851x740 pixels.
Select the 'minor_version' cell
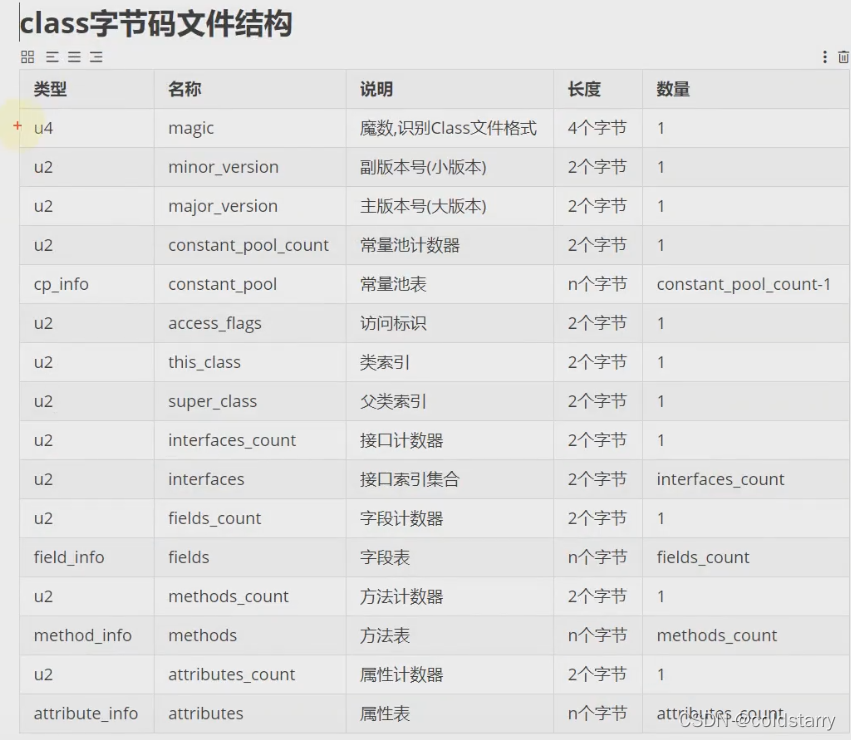(x=224, y=167)
